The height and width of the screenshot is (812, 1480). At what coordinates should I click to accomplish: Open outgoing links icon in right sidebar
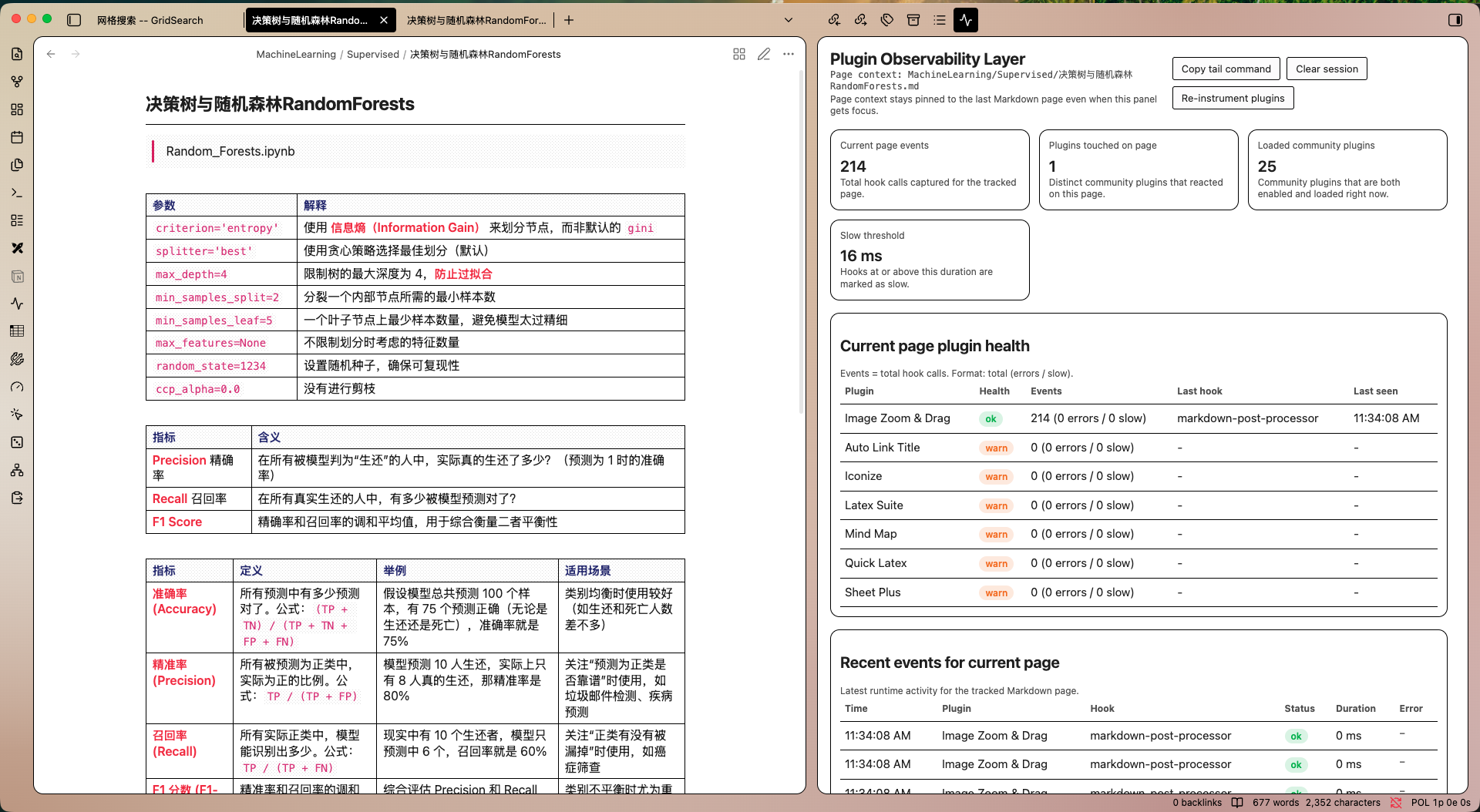click(x=860, y=20)
